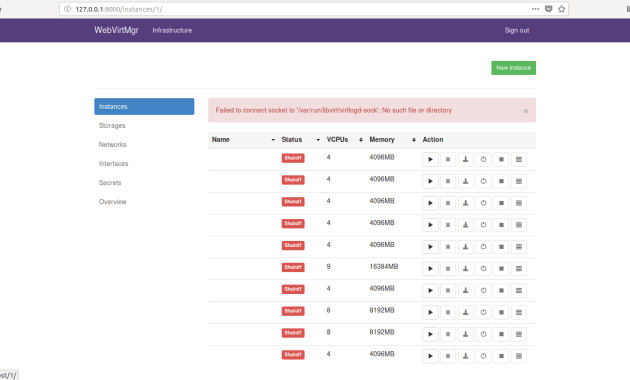This screenshot has width=630, height=380.
Task: Click pause icon on the last table row
Action: [448, 356]
